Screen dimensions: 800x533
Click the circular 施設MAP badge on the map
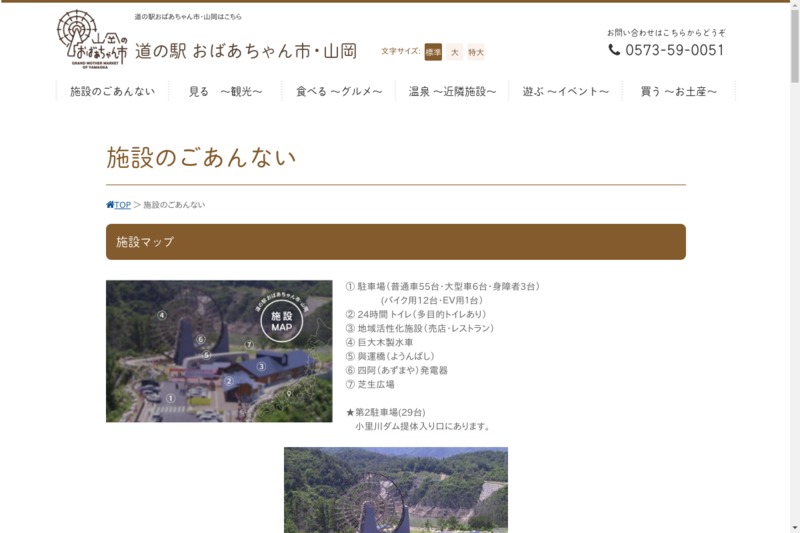[x=281, y=321]
